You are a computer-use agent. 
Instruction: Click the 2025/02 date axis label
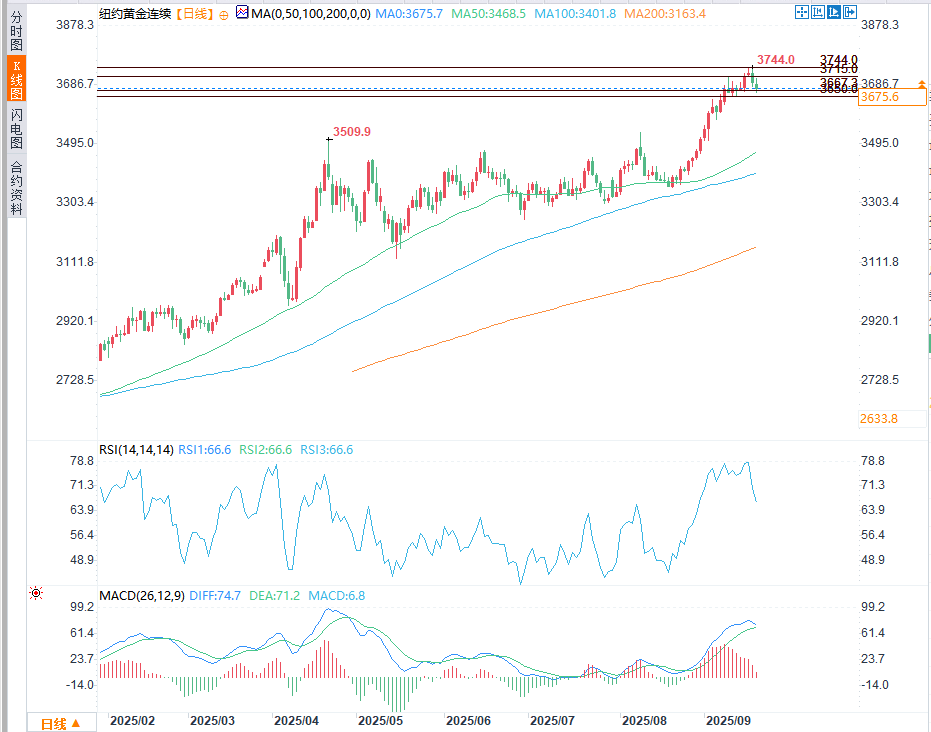click(132, 721)
